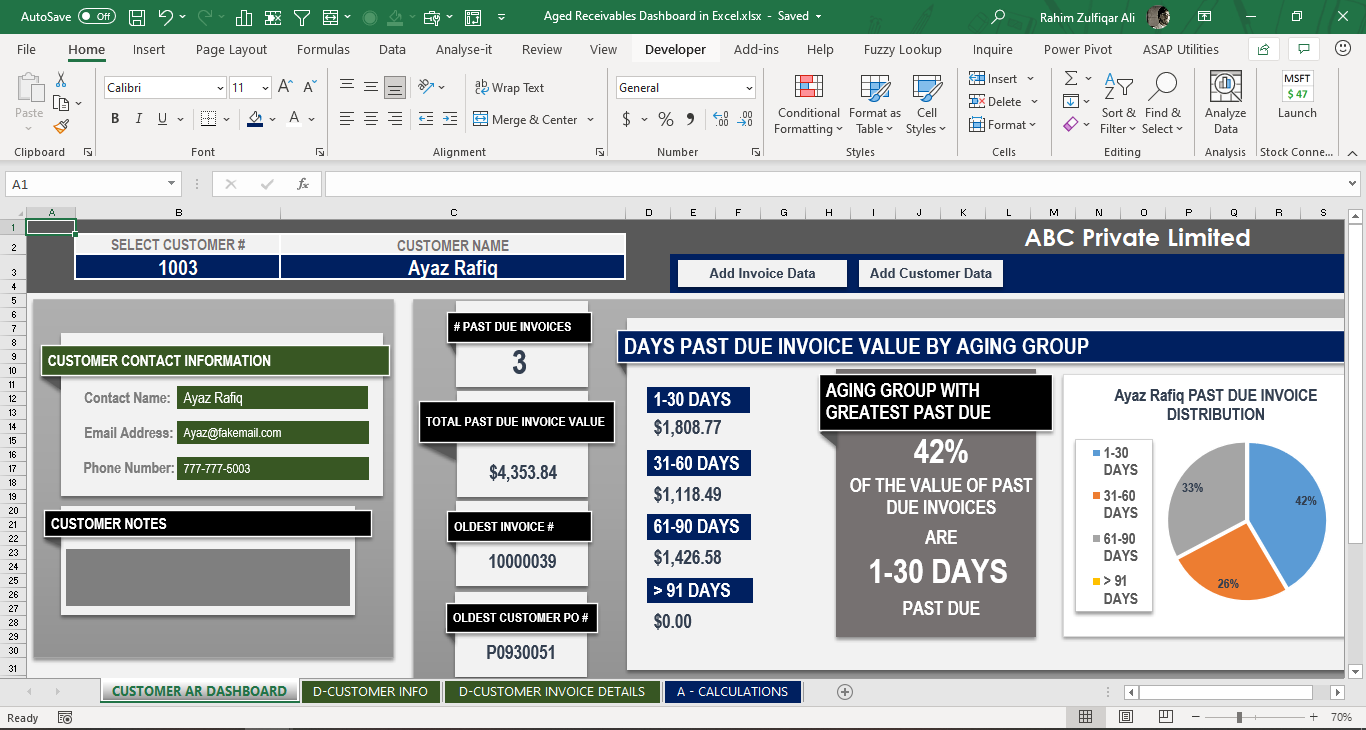This screenshot has height=730, width=1366.
Task: Apply Percent Style format
Action: 665,119
